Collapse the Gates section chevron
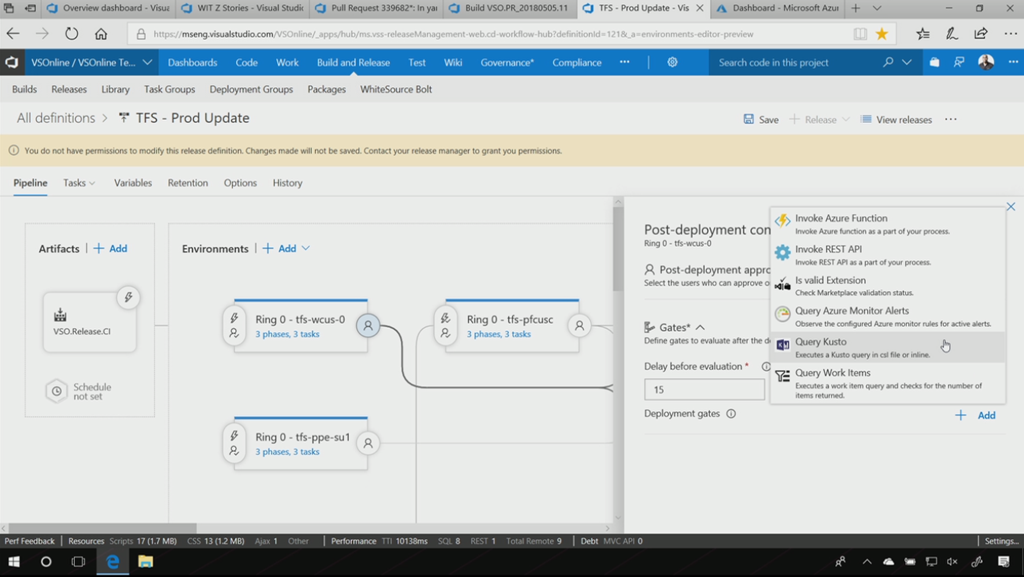Screen dimensions: 1024x577 700,328
